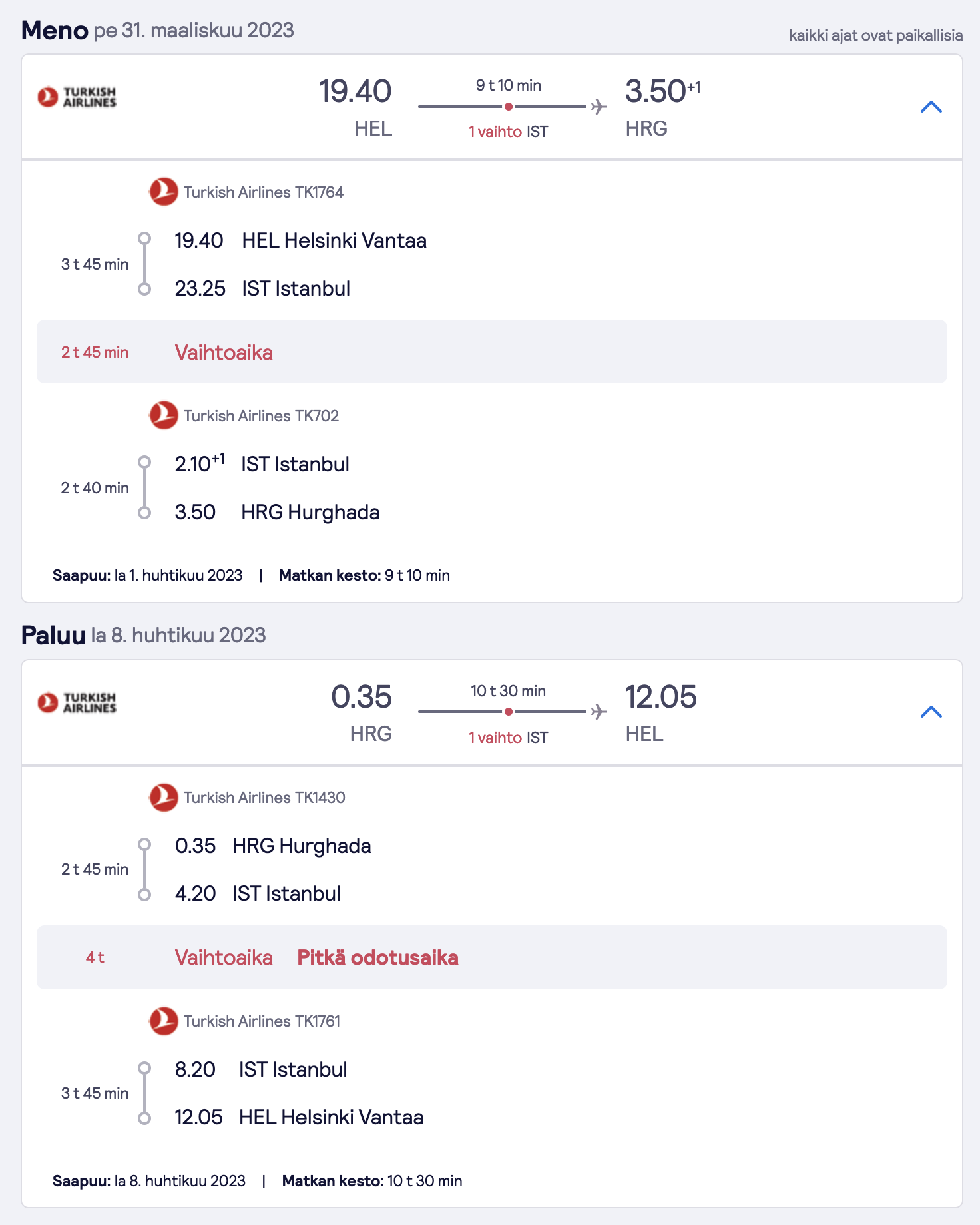Click the round logo beside TK702
The image size is (980, 1225).
coord(163,415)
